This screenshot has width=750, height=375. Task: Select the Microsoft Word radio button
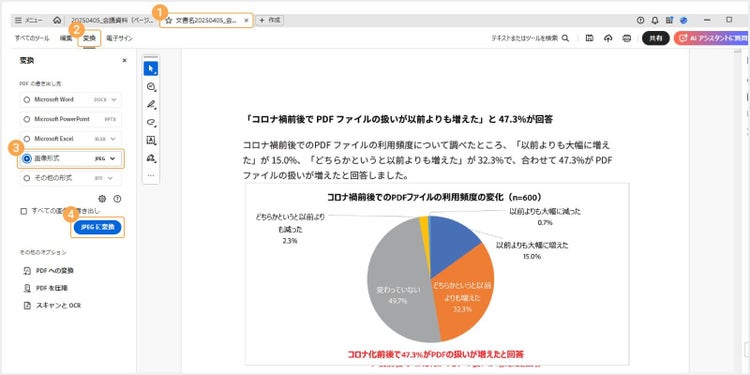point(26,99)
